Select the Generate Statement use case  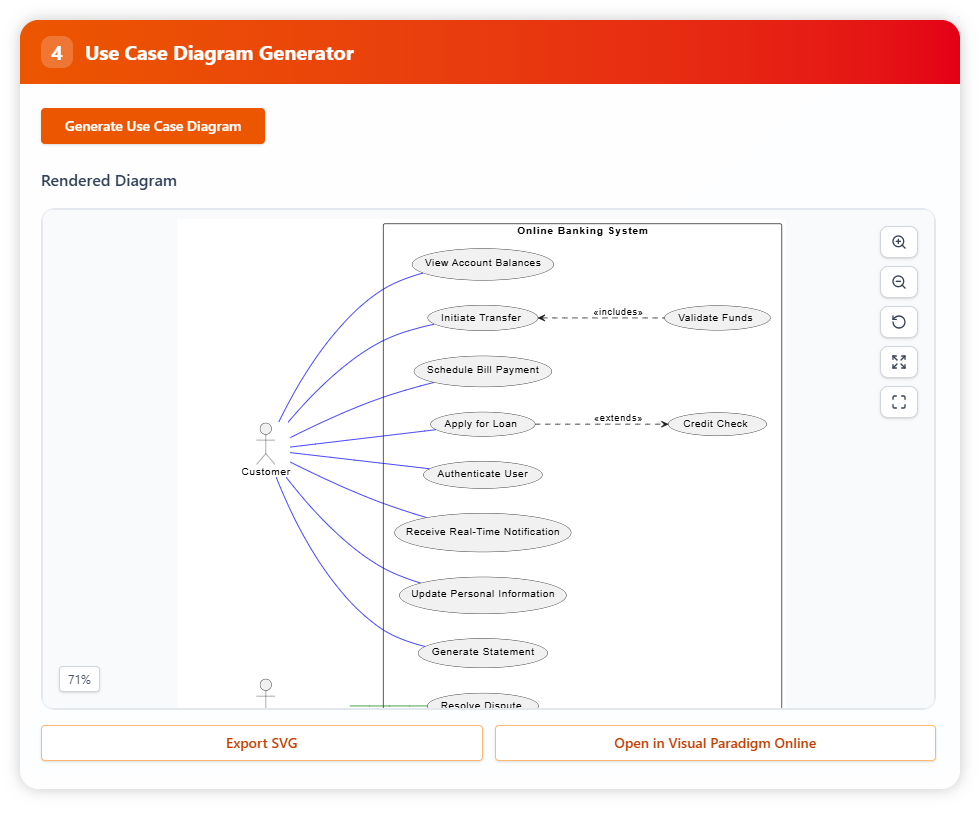(x=482, y=652)
